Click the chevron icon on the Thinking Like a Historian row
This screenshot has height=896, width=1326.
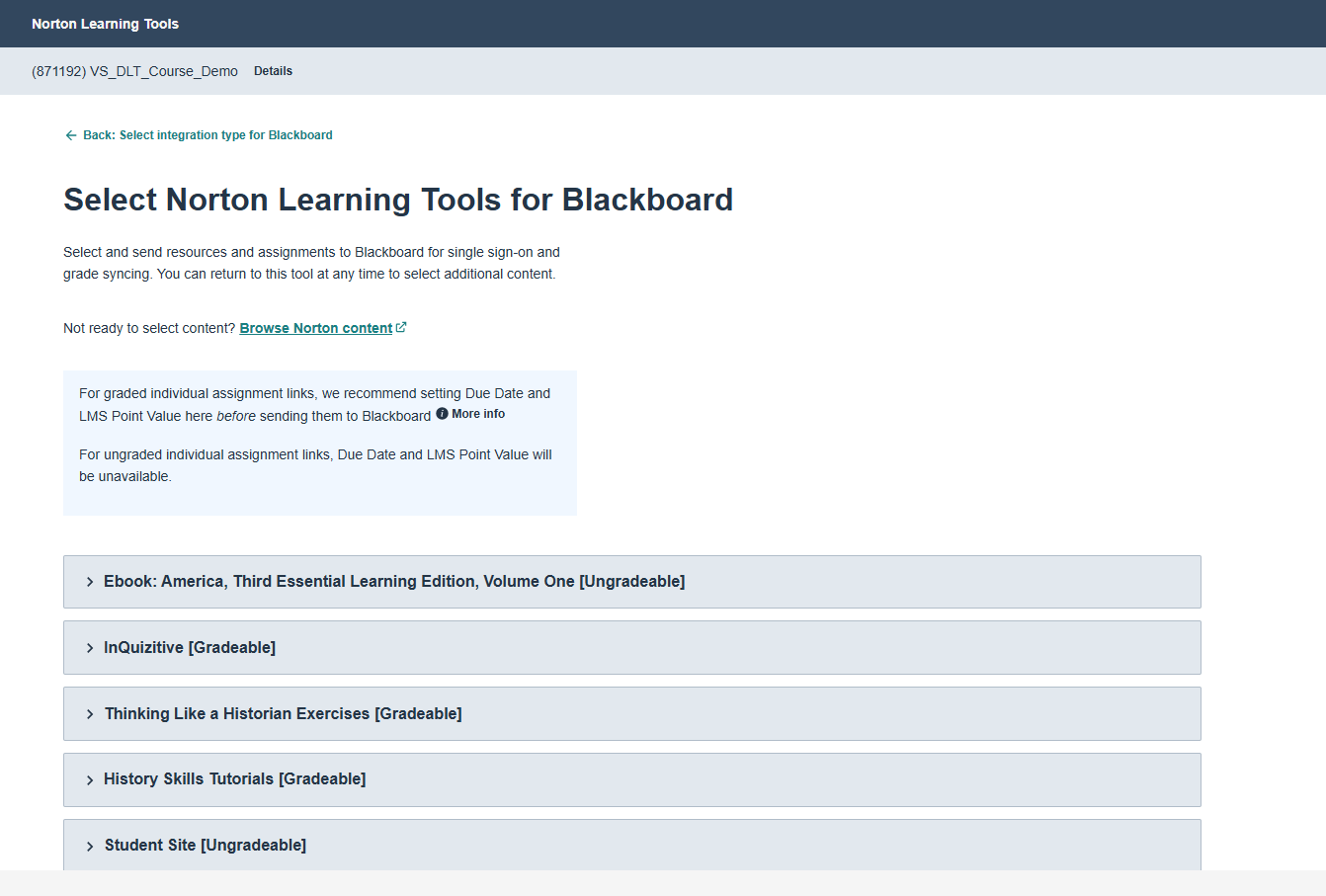(90, 713)
